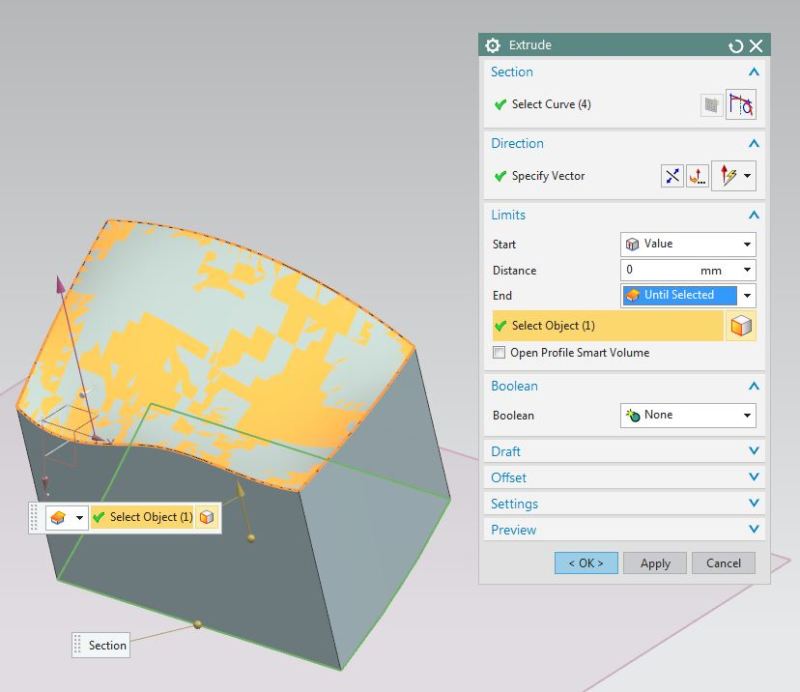Expand the Draft group
Image resolution: width=800 pixels, height=692 pixels.
tap(754, 451)
